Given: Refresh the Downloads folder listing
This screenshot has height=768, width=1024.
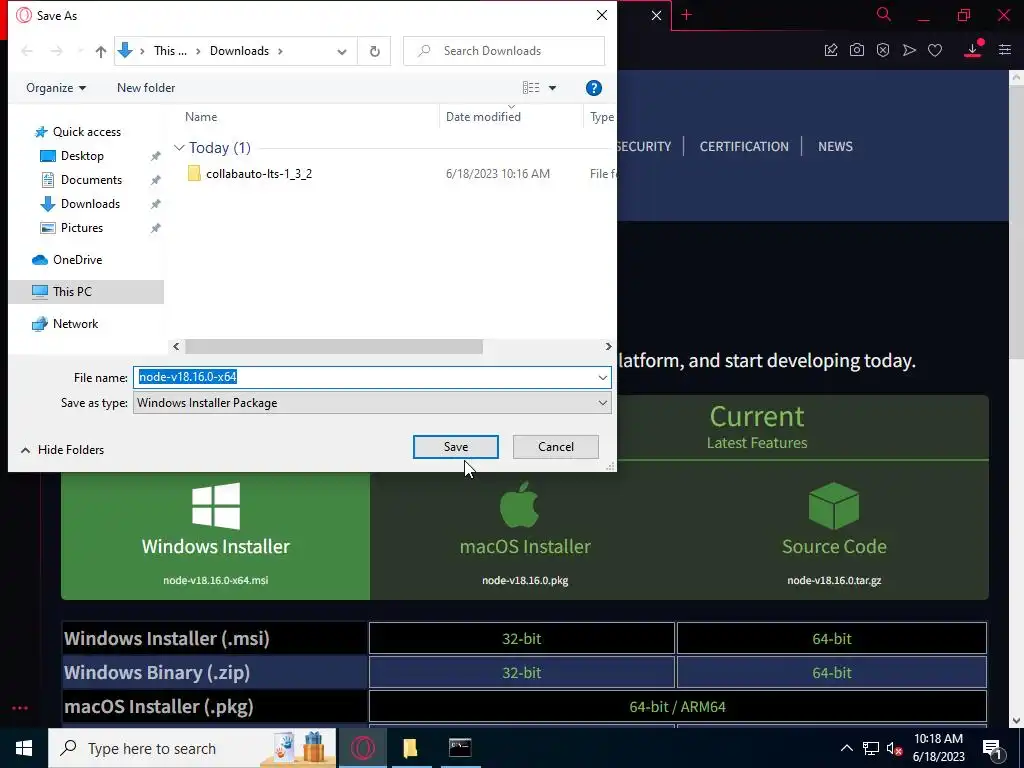Looking at the screenshot, I should click(x=374, y=51).
